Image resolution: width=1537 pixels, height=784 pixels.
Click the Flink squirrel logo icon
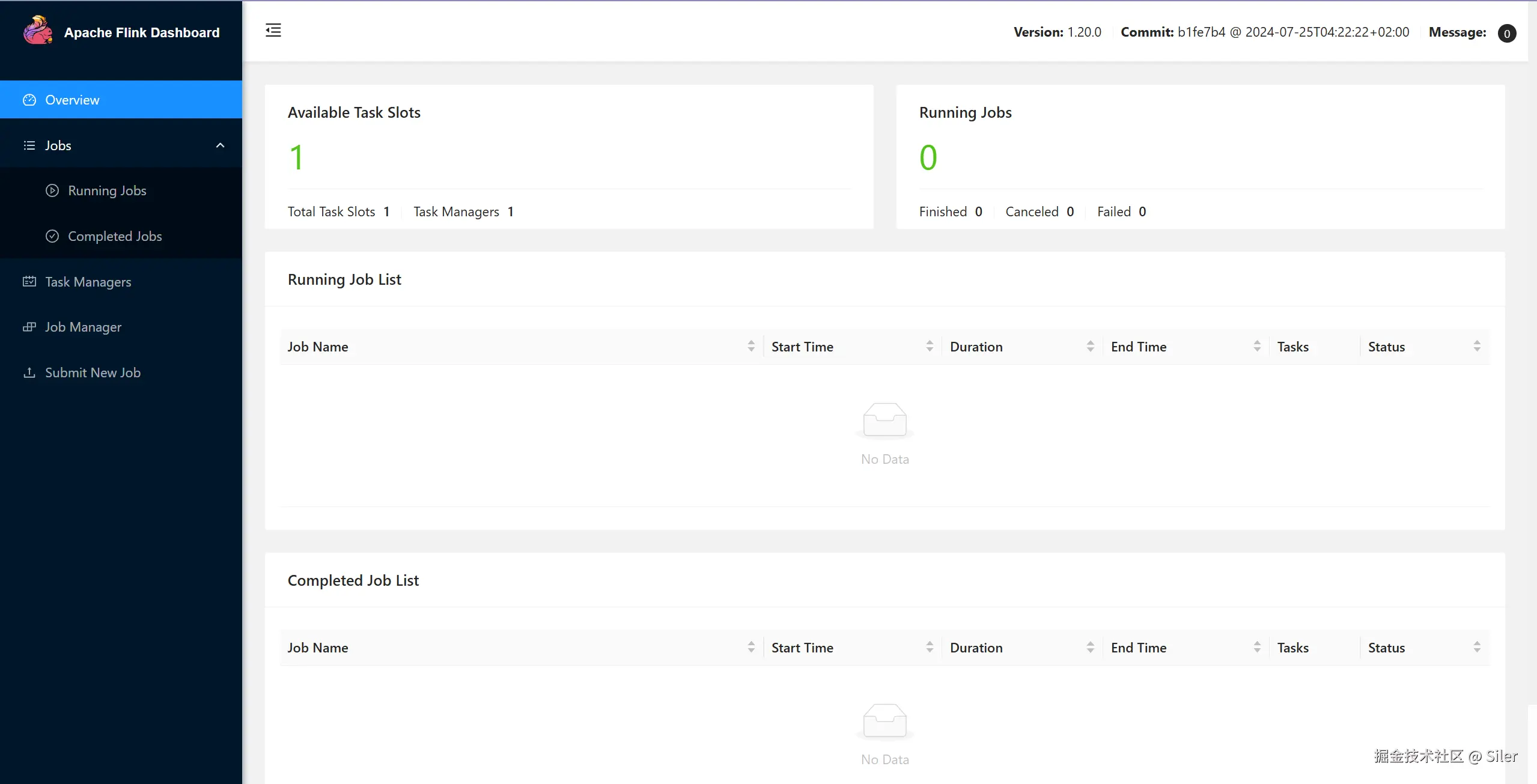[38, 30]
